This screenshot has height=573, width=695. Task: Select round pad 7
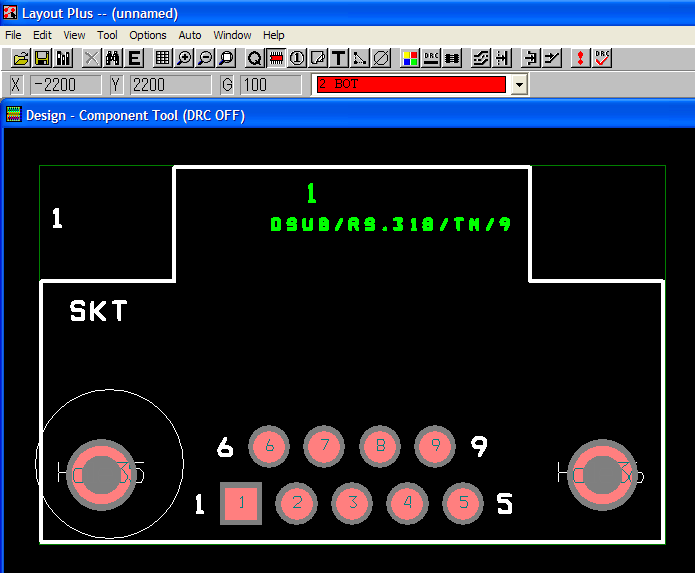pos(324,446)
